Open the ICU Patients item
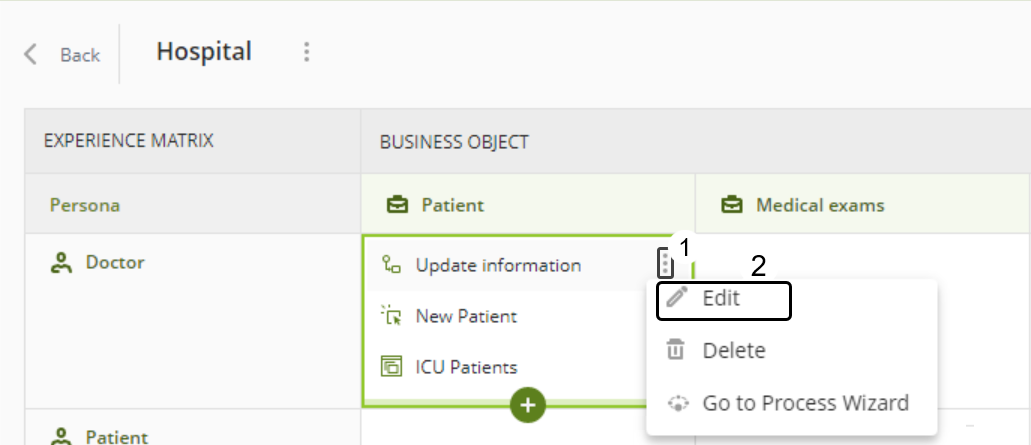This screenshot has width=1031, height=445. point(466,367)
